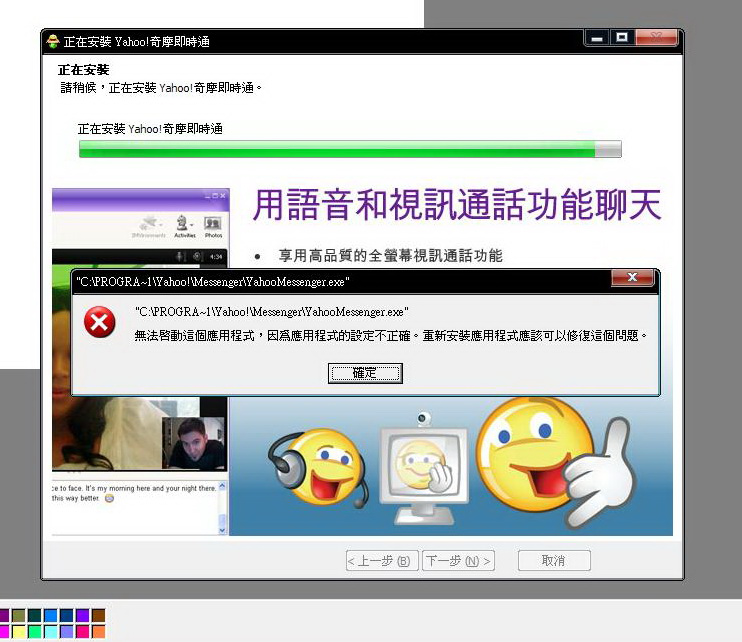
Task: Click the heading 用語音和視訊通話功能聊天
Action: (x=457, y=205)
